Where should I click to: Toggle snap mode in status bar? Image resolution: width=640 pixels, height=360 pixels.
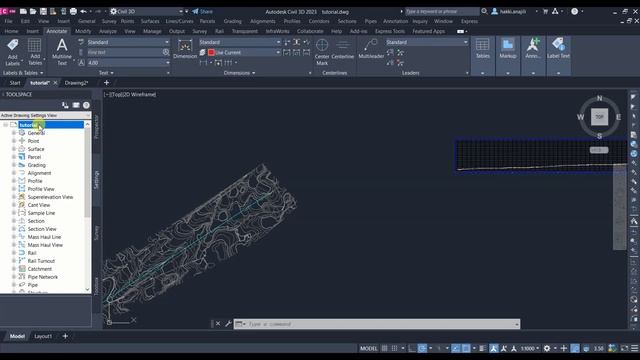point(394,348)
